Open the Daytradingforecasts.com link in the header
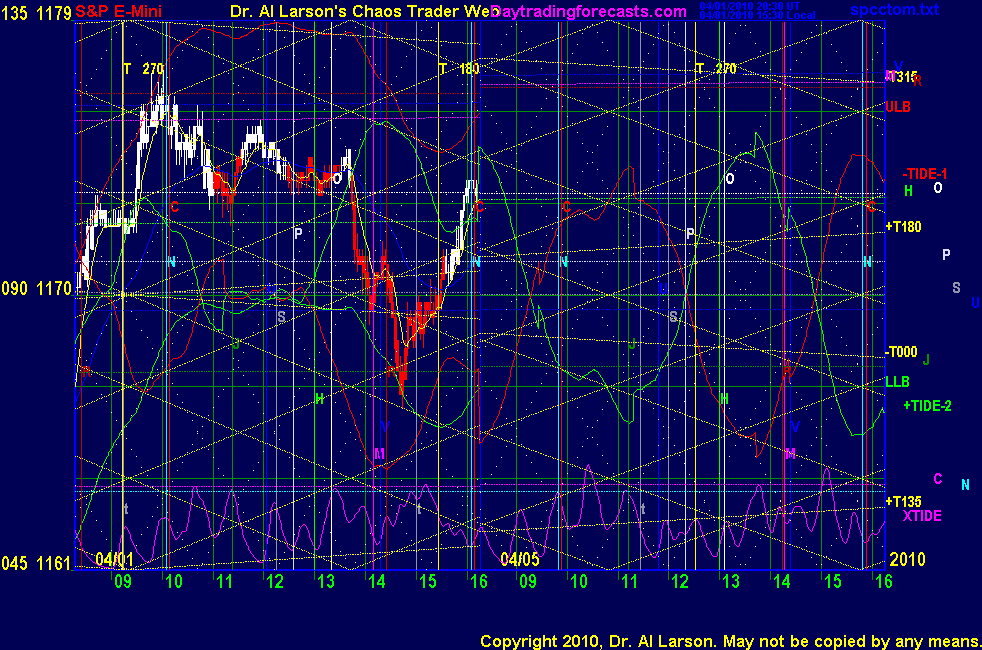The image size is (982, 650). point(589,11)
